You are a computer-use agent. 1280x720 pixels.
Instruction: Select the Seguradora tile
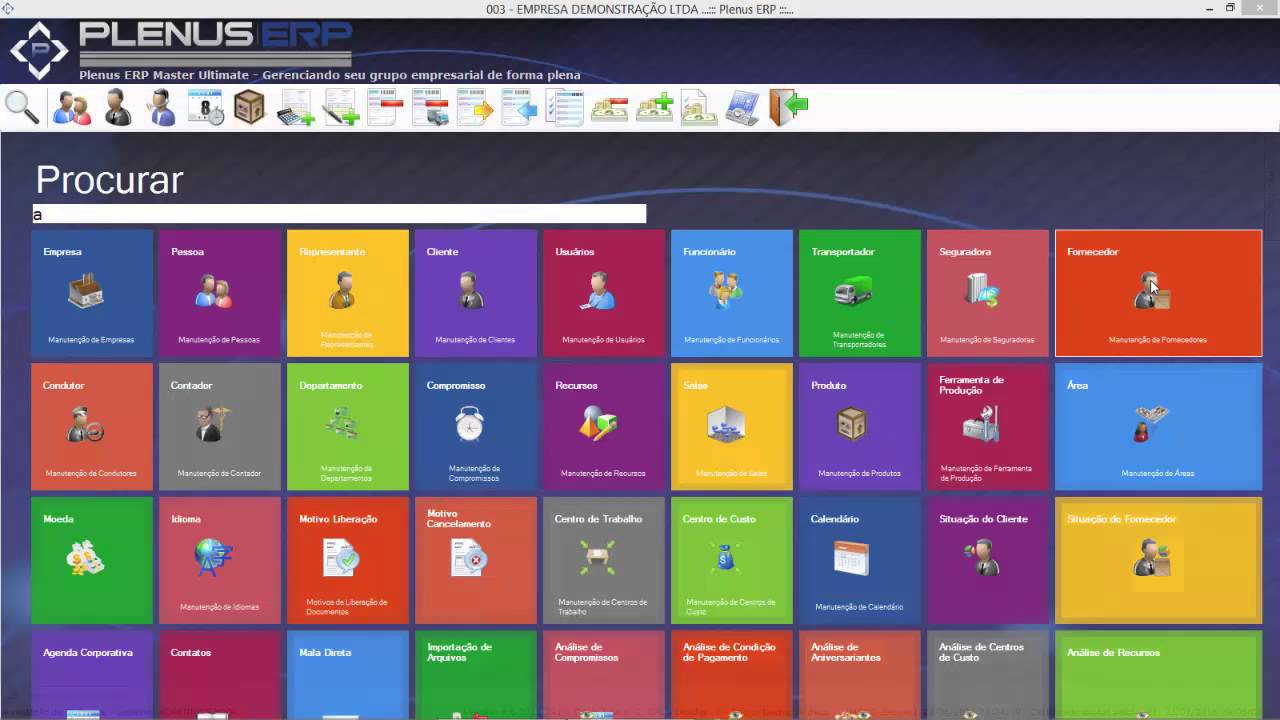(988, 293)
